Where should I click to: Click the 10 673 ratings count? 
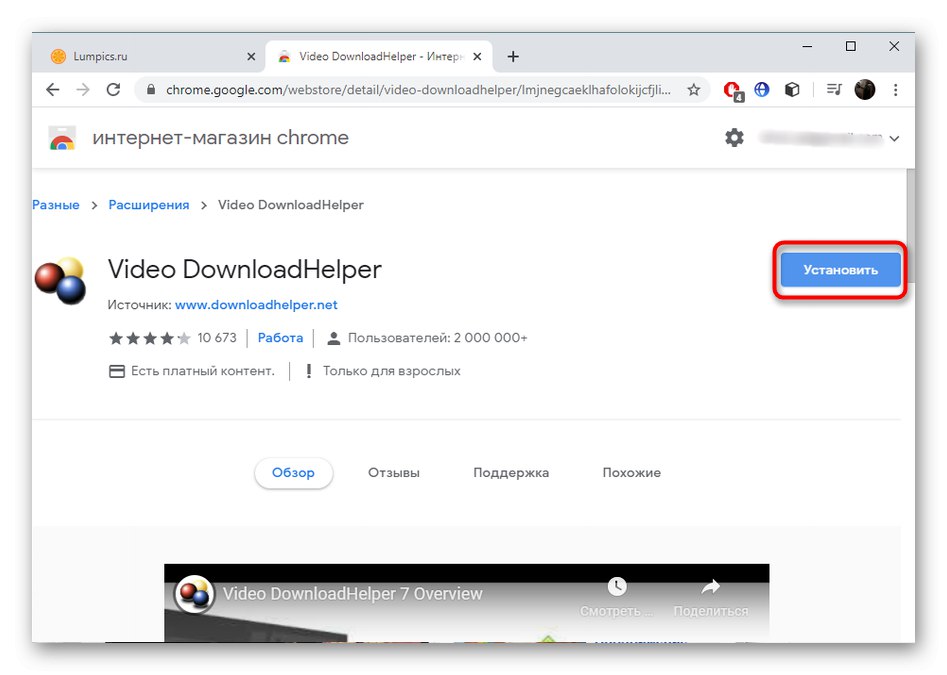pos(217,338)
